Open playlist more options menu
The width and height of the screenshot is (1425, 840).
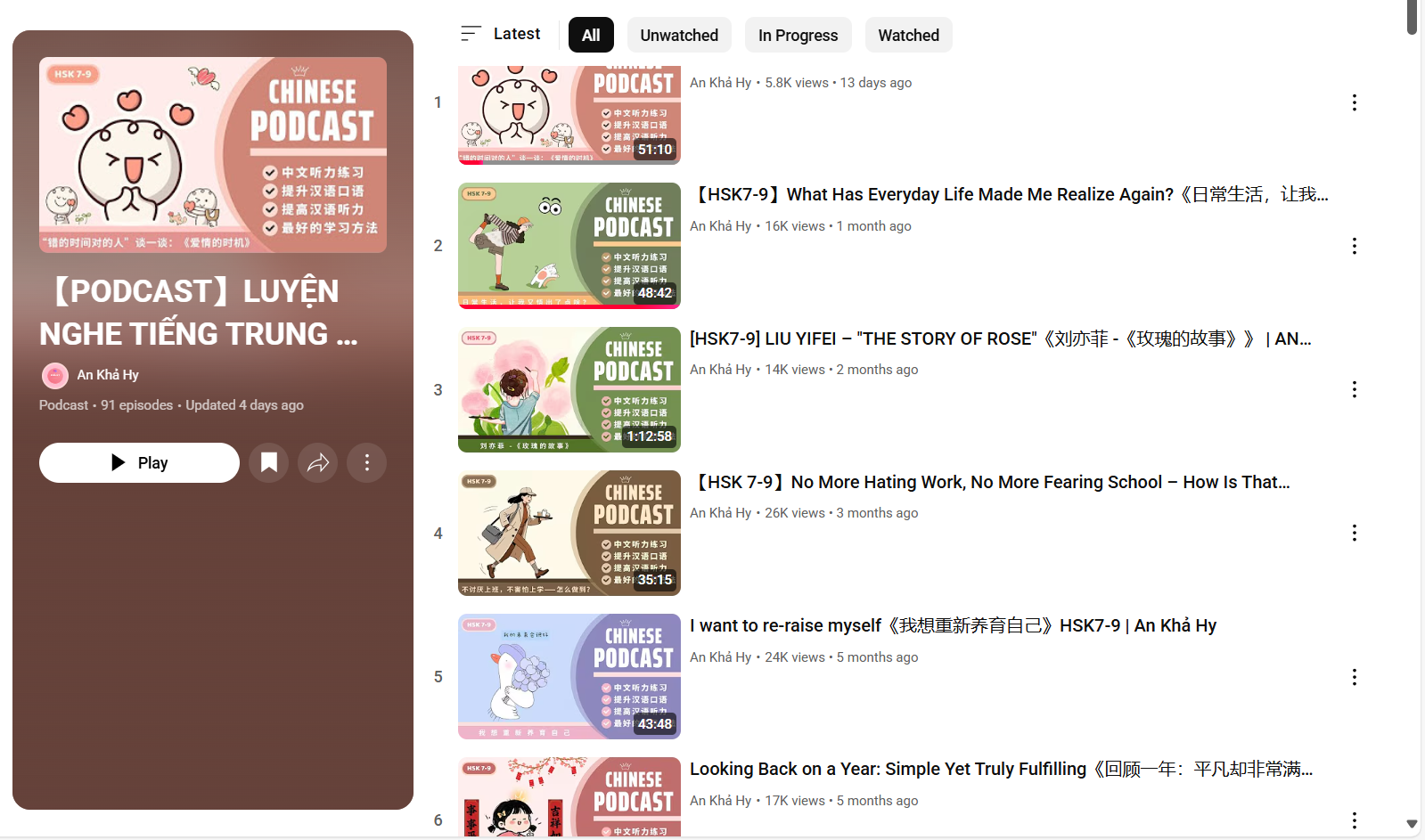point(366,462)
